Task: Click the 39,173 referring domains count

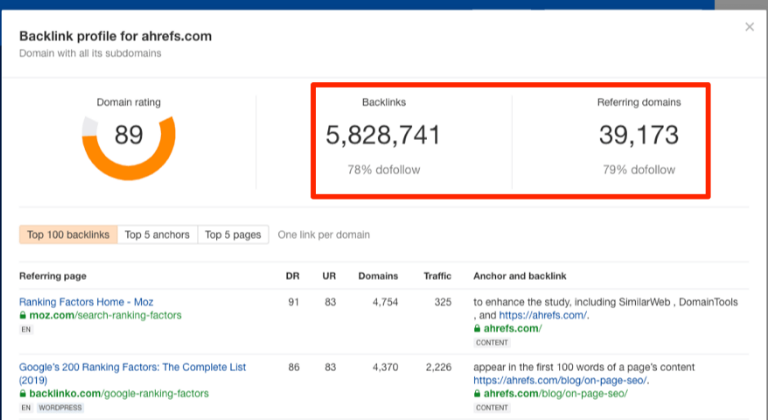Action: [x=640, y=135]
